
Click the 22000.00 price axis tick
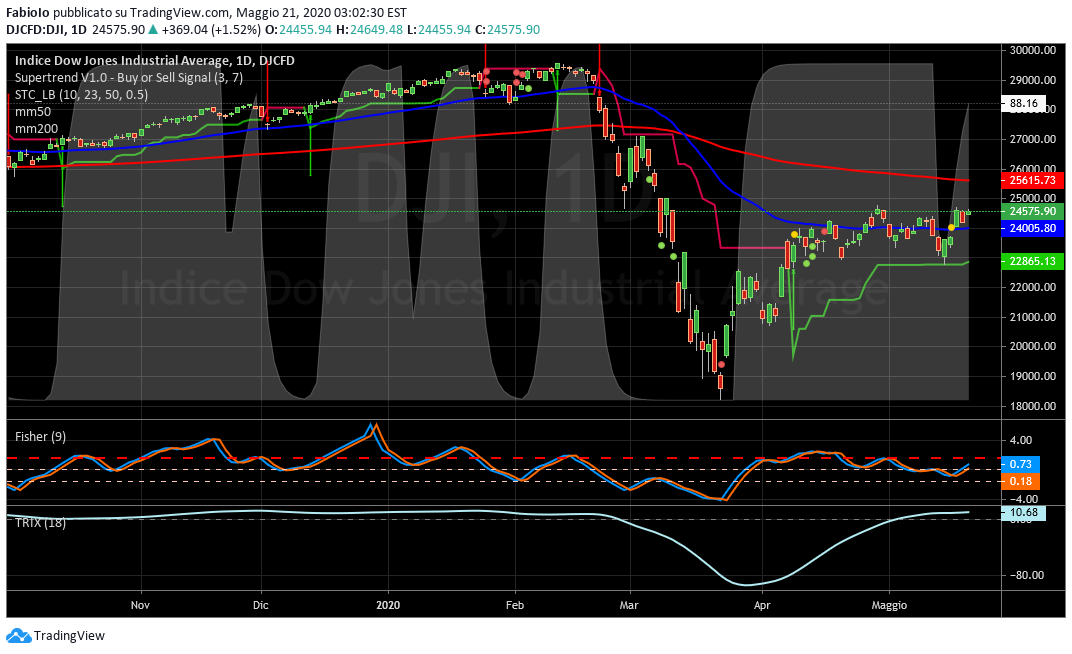click(1032, 287)
